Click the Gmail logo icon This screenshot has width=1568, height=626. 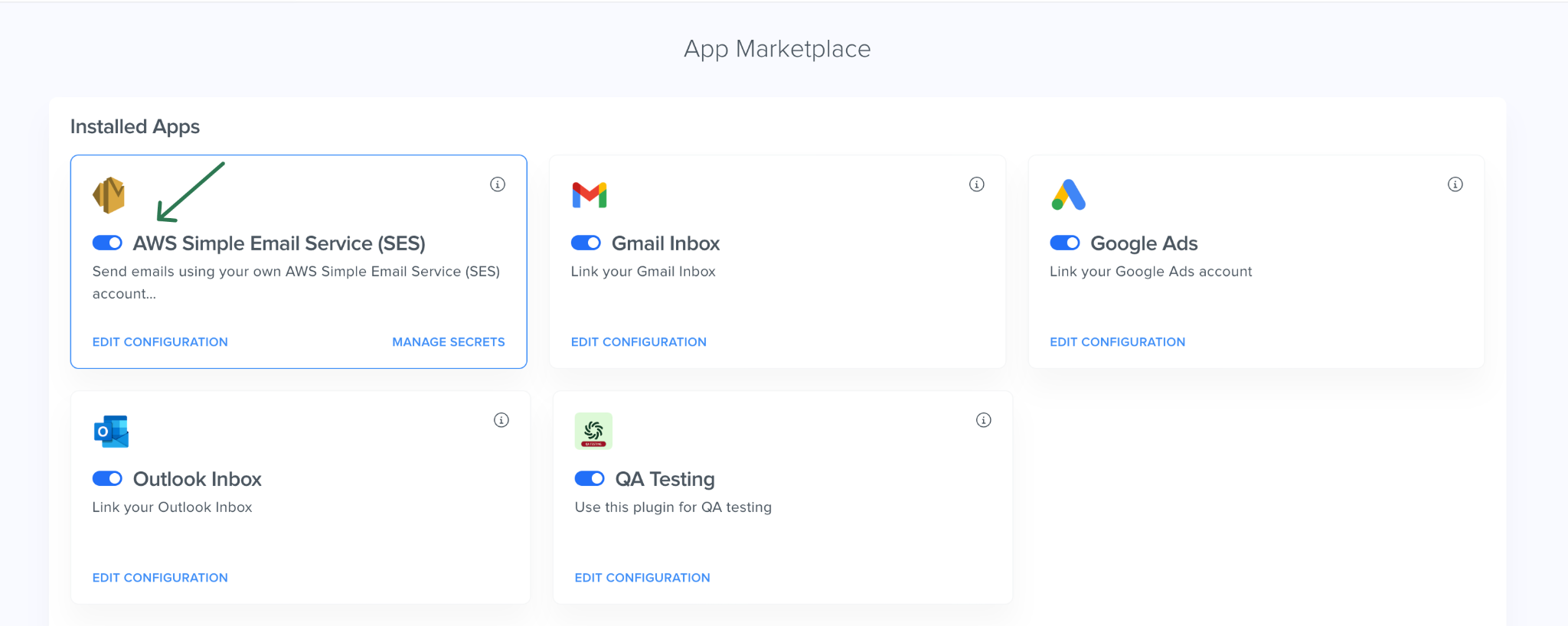coord(590,195)
